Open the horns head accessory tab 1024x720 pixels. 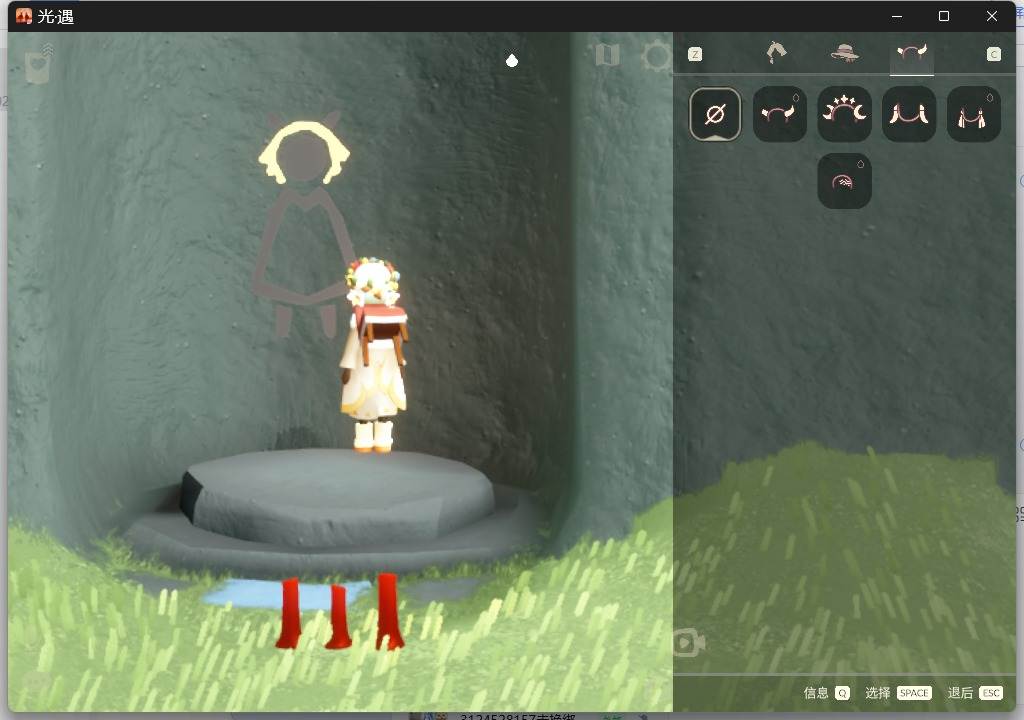(x=912, y=52)
